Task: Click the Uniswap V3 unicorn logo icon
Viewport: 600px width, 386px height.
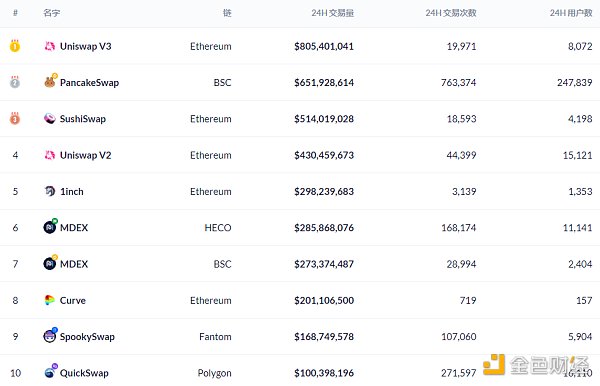Action: point(50,46)
